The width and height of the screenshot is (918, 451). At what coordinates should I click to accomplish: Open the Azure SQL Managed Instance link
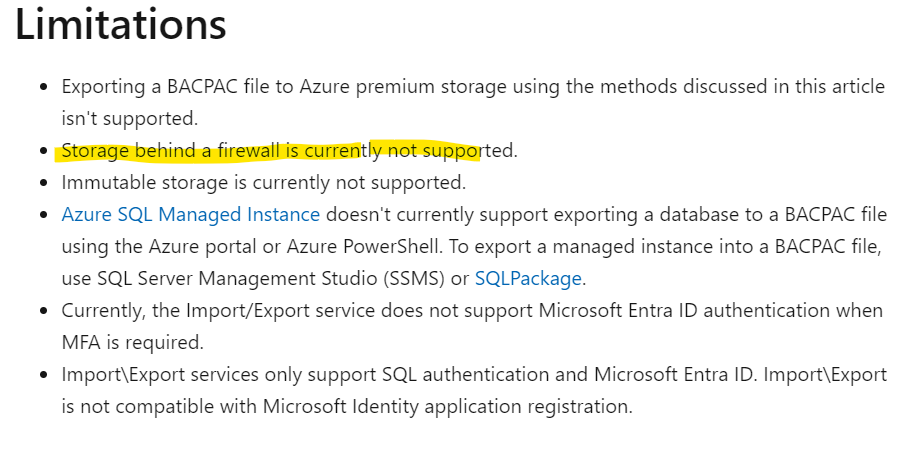tap(190, 215)
